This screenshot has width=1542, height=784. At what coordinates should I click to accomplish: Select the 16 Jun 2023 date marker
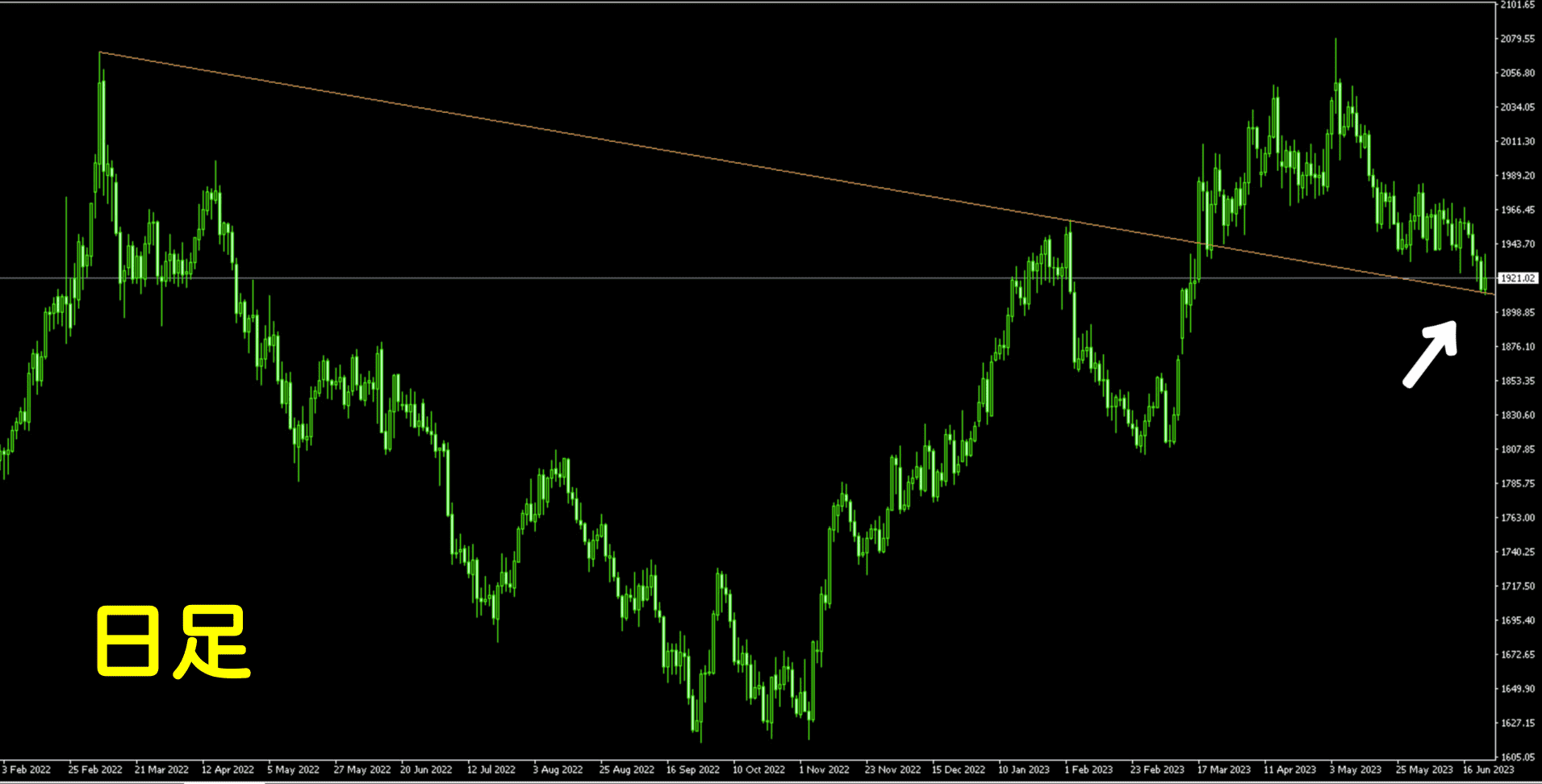1488,769
